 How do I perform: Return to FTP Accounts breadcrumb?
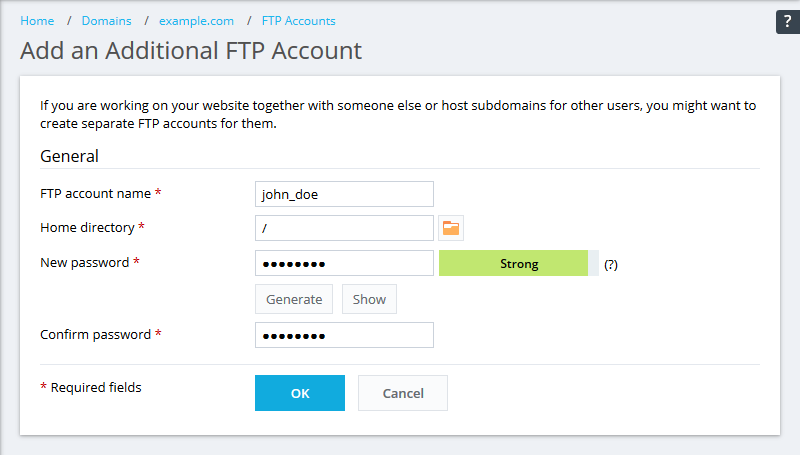tap(298, 21)
